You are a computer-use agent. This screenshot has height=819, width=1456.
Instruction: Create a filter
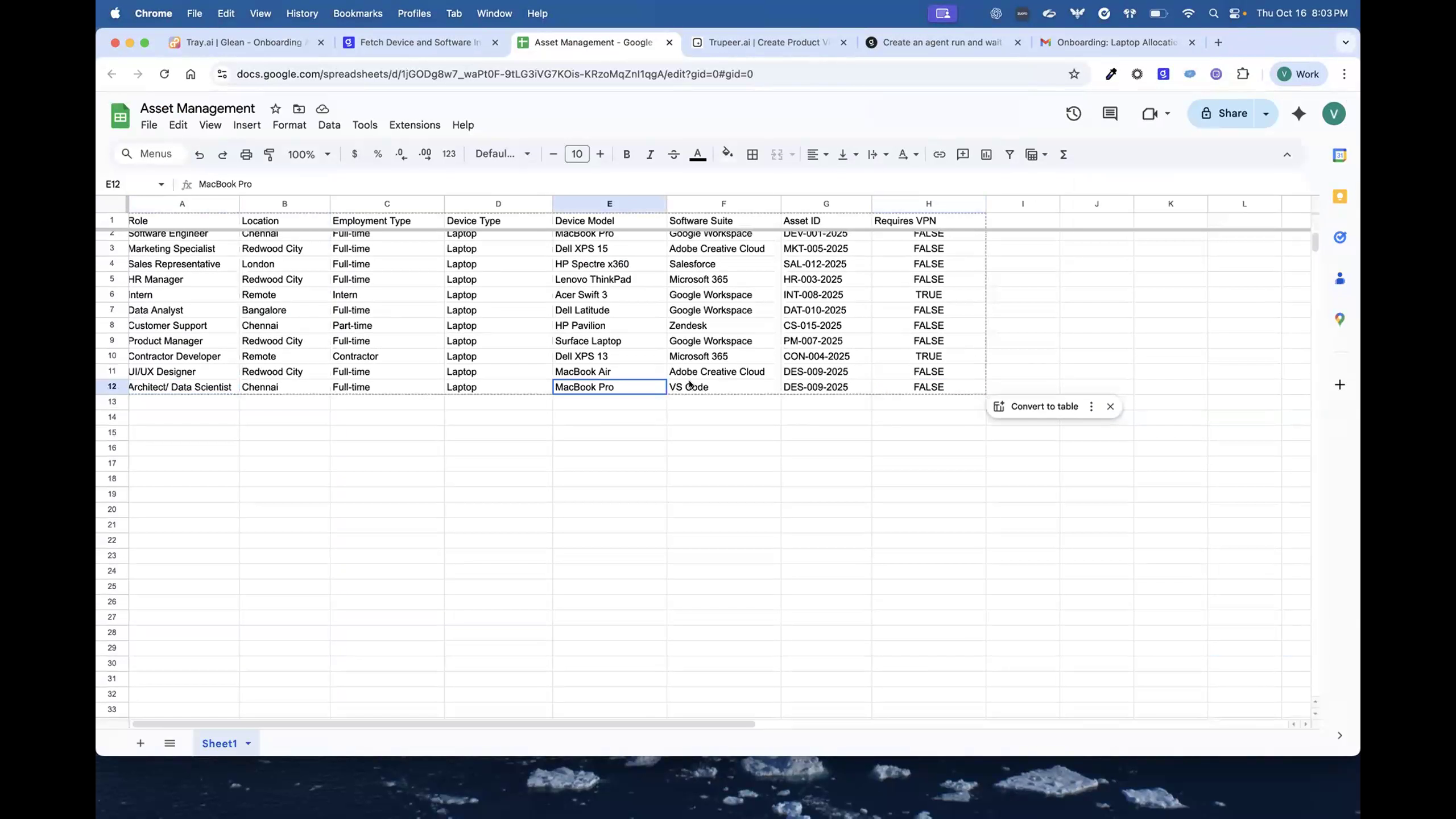pyautogui.click(x=1009, y=154)
